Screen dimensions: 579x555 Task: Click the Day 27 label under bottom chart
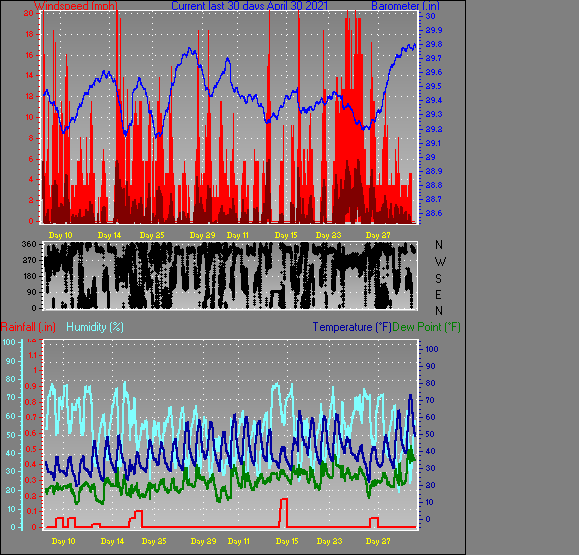tap(378, 541)
